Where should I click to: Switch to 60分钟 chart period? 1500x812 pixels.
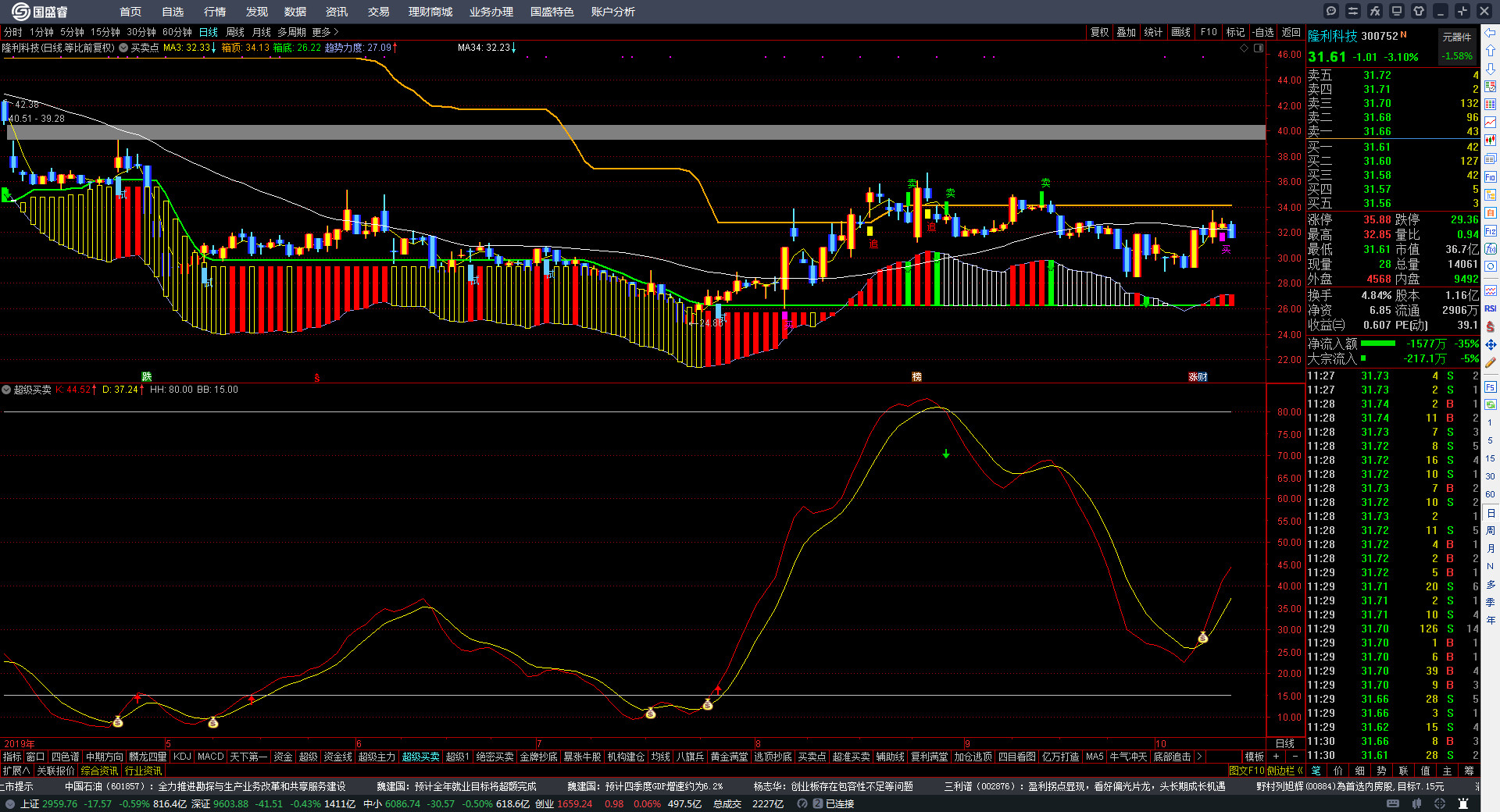point(177,32)
